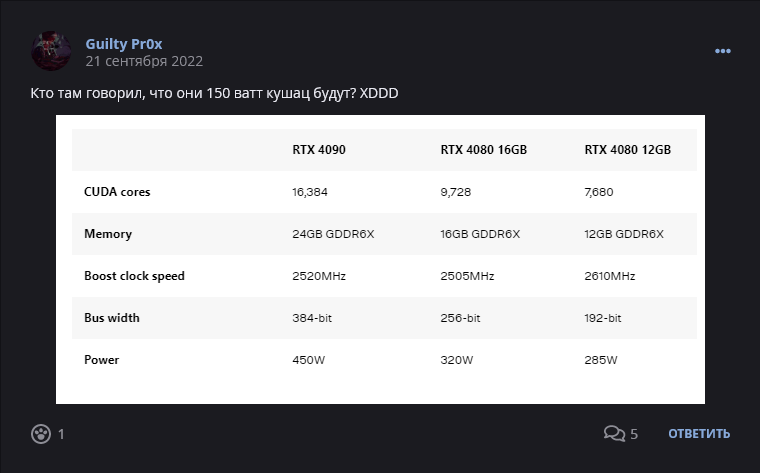React with the paw like icon
Viewport: 760px width, 473px height.
pos(41,434)
